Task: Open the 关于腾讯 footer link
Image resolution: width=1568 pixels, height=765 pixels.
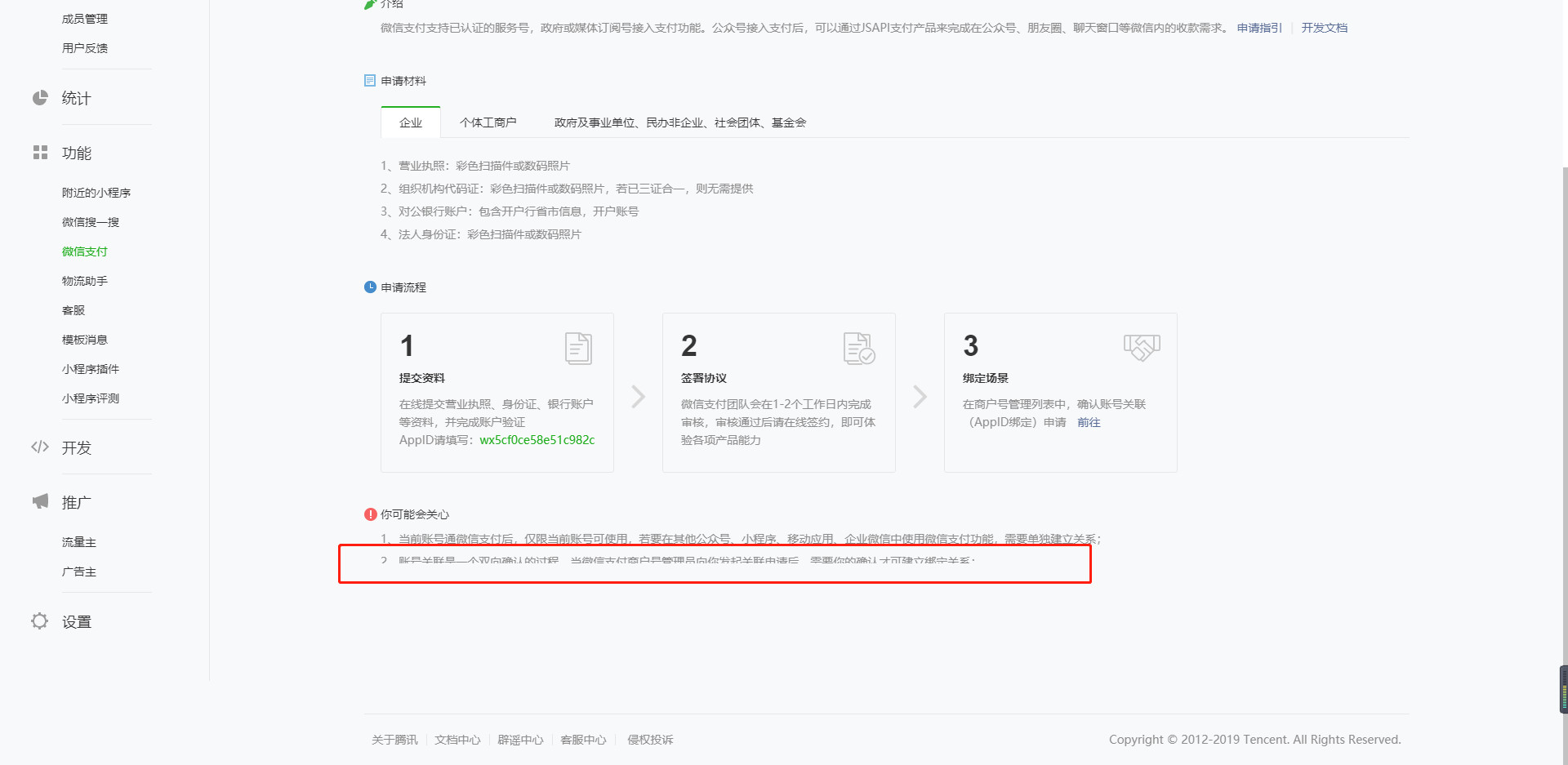Action: tap(394, 740)
